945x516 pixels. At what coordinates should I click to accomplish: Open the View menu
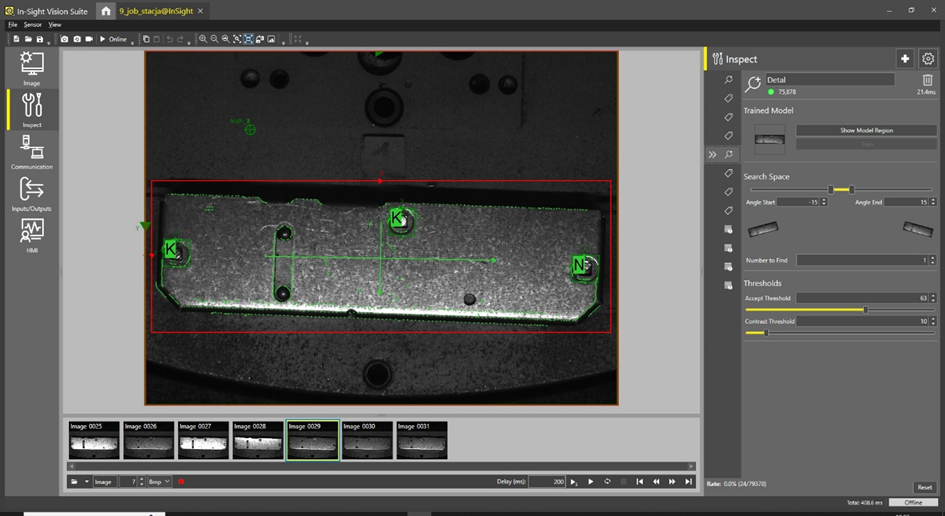(x=55, y=25)
